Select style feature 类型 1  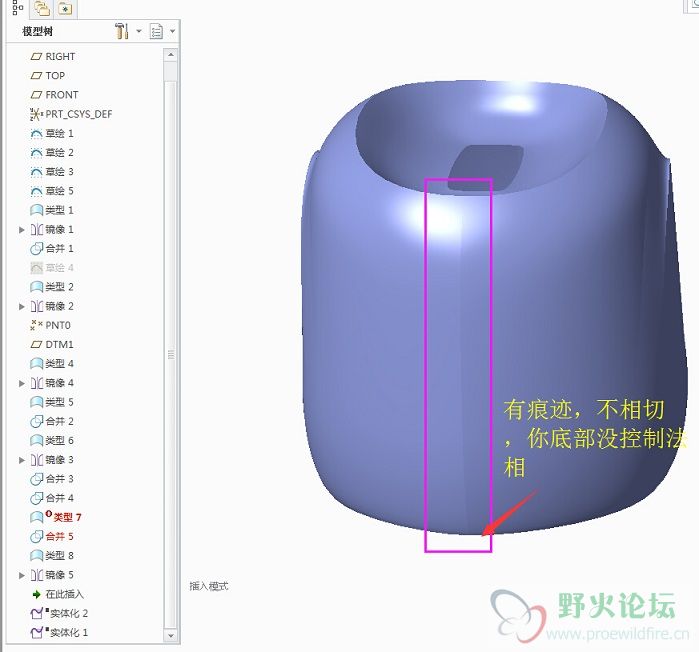tap(52, 210)
